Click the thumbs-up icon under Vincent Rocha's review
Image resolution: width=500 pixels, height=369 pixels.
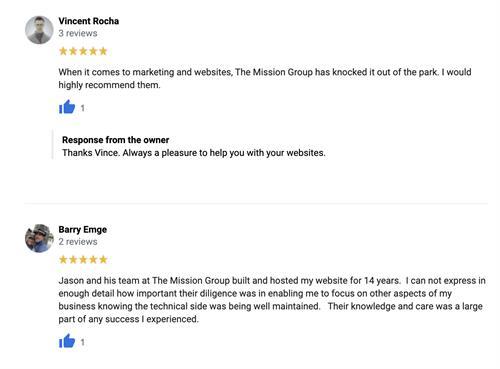(67, 107)
